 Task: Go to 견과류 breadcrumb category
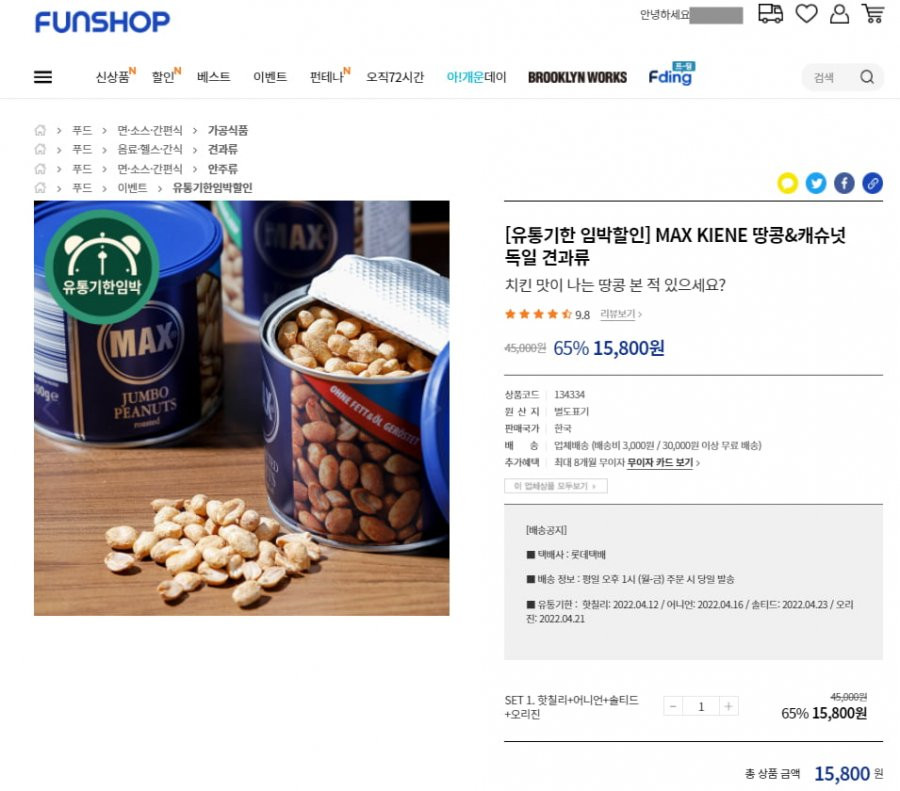tap(223, 149)
